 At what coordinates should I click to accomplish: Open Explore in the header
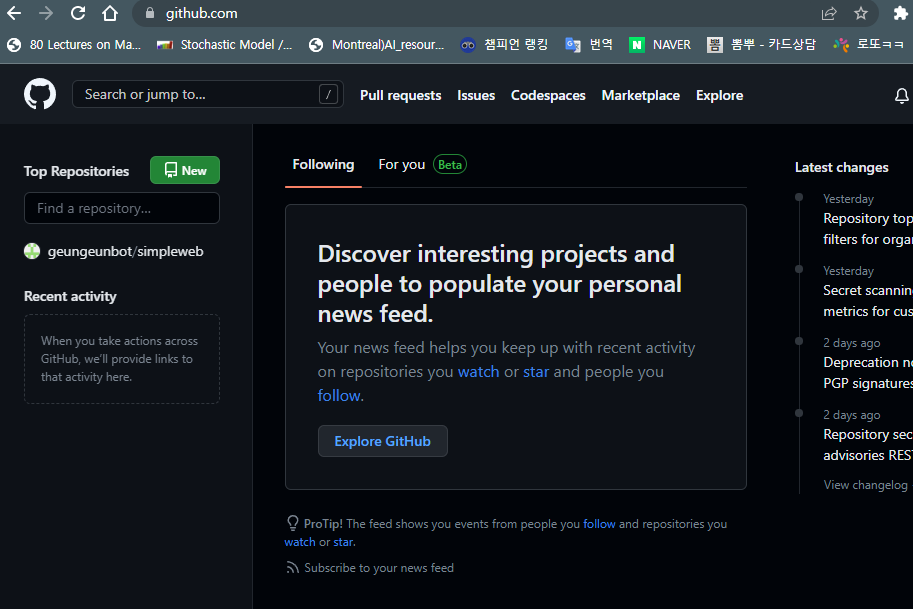click(719, 95)
